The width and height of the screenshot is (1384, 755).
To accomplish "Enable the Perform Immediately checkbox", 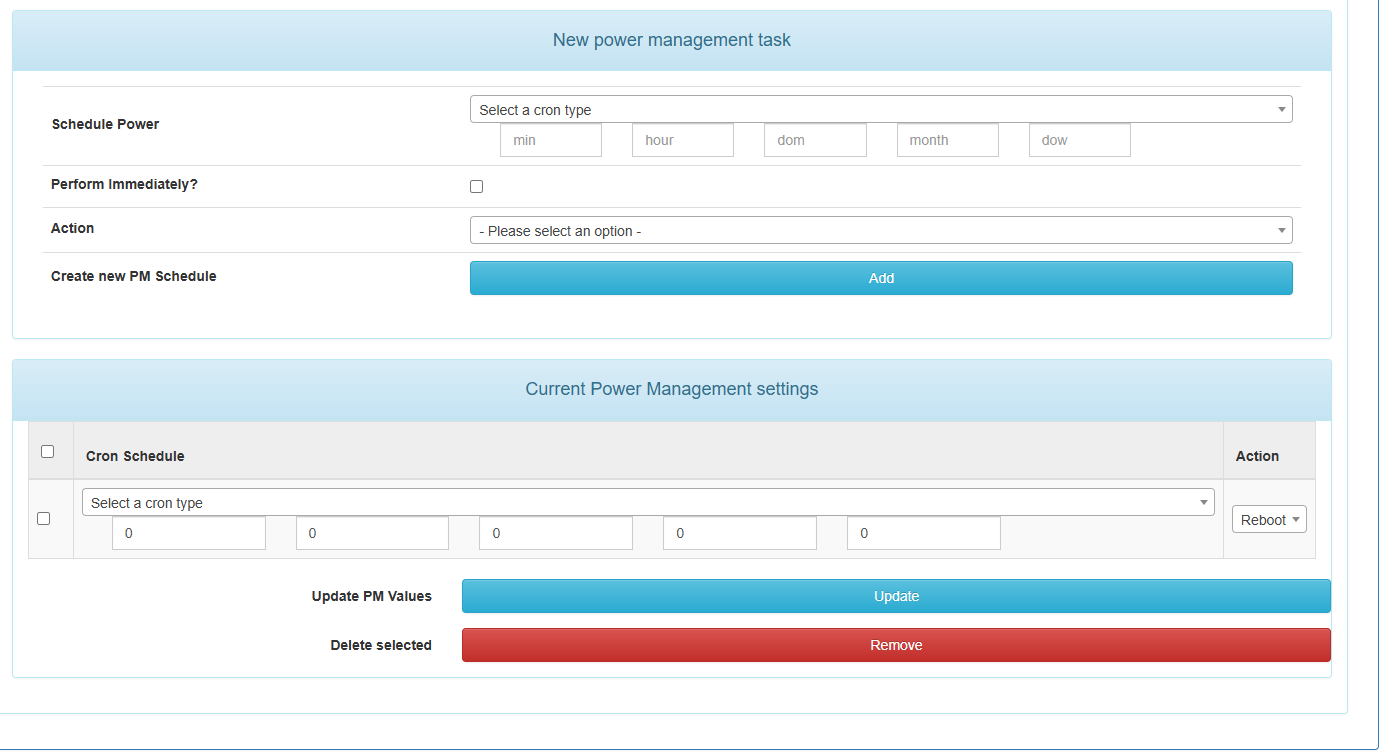I will (x=476, y=186).
